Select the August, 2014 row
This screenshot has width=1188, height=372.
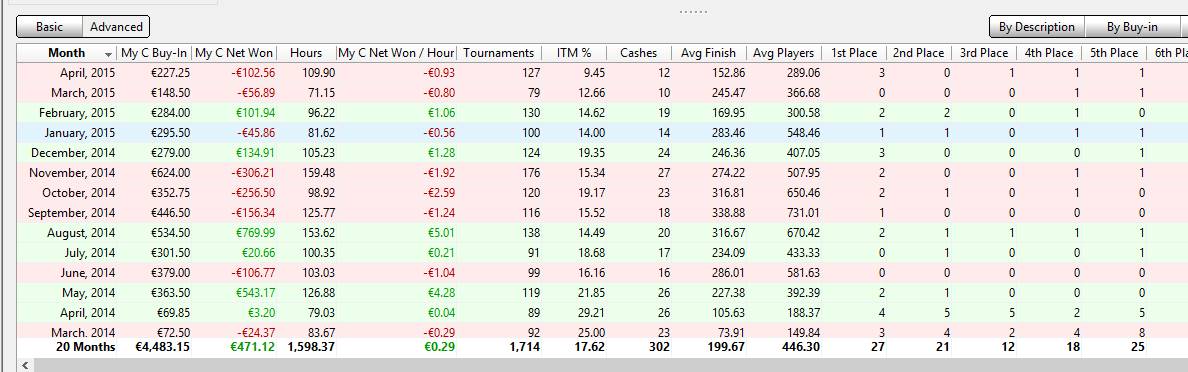point(602,233)
